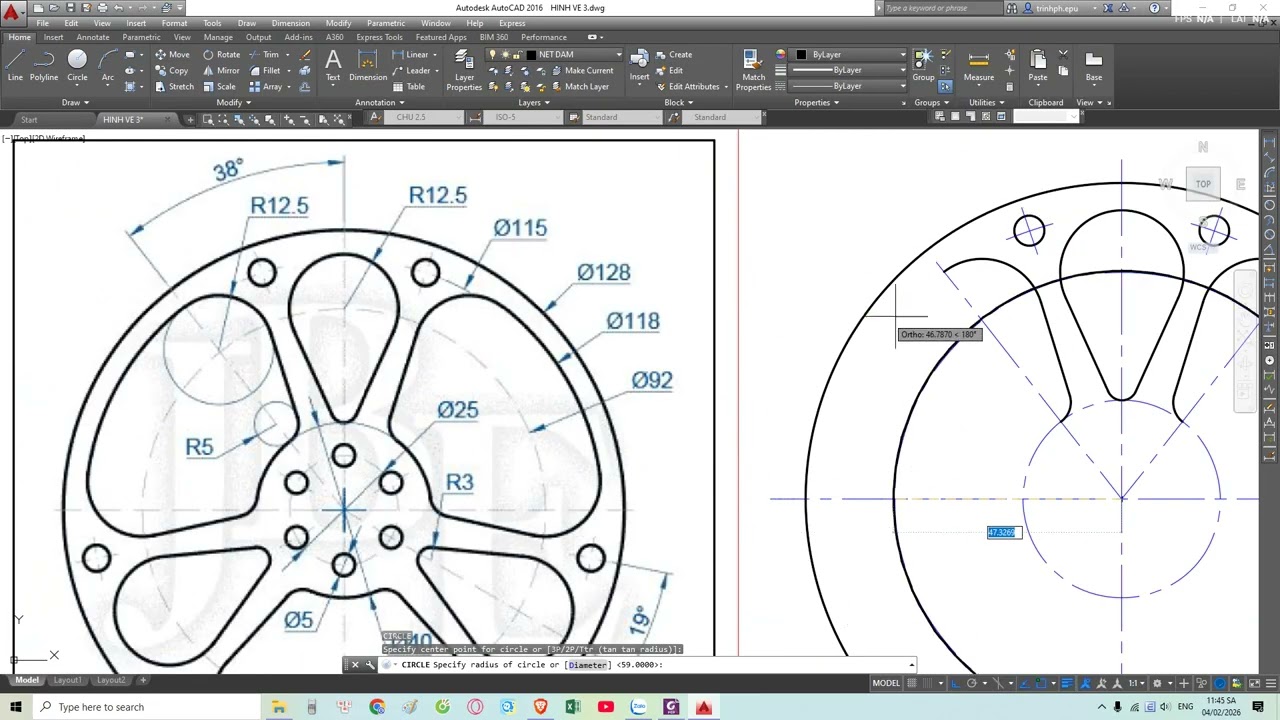Click the Match Layer button
The height and width of the screenshot is (720, 1280).
click(x=579, y=87)
